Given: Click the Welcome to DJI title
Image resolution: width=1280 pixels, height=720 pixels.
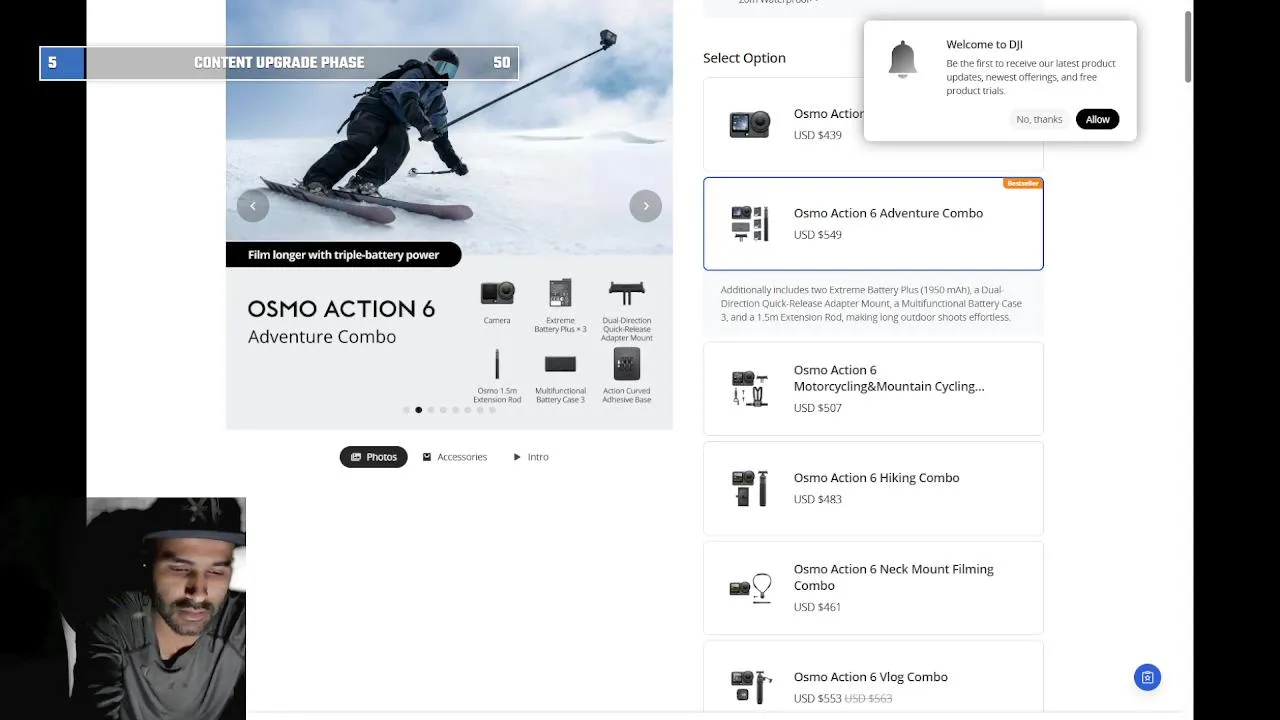Looking at the screenshot, I should pyautogui.click(x=984, y=44).
